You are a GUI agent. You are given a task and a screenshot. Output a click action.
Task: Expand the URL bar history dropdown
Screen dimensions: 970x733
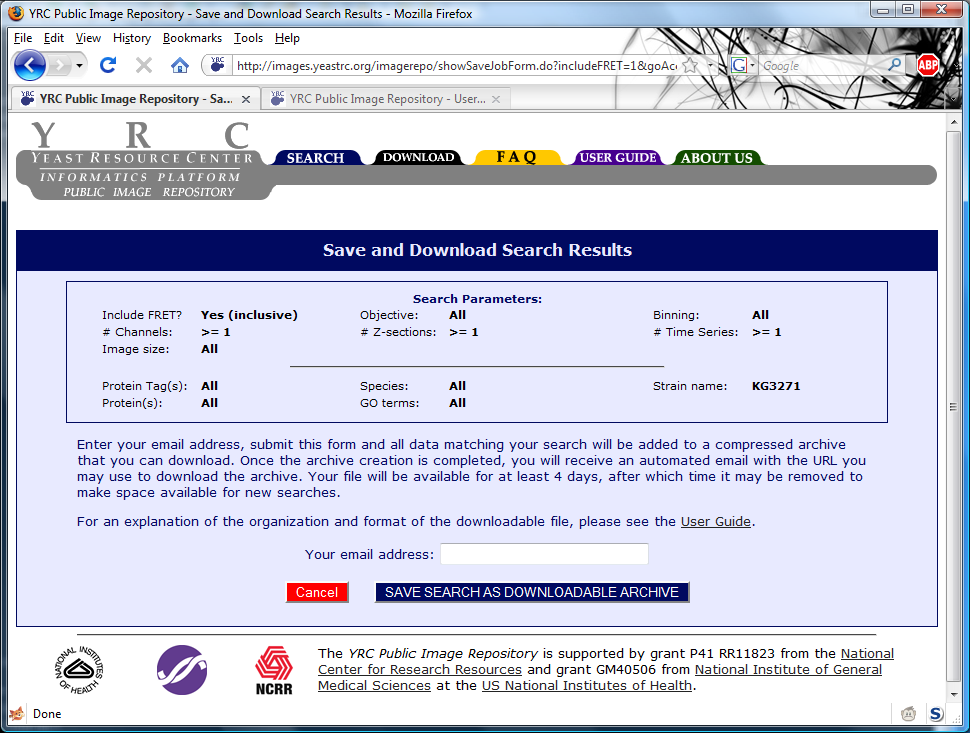click(711, 66)
